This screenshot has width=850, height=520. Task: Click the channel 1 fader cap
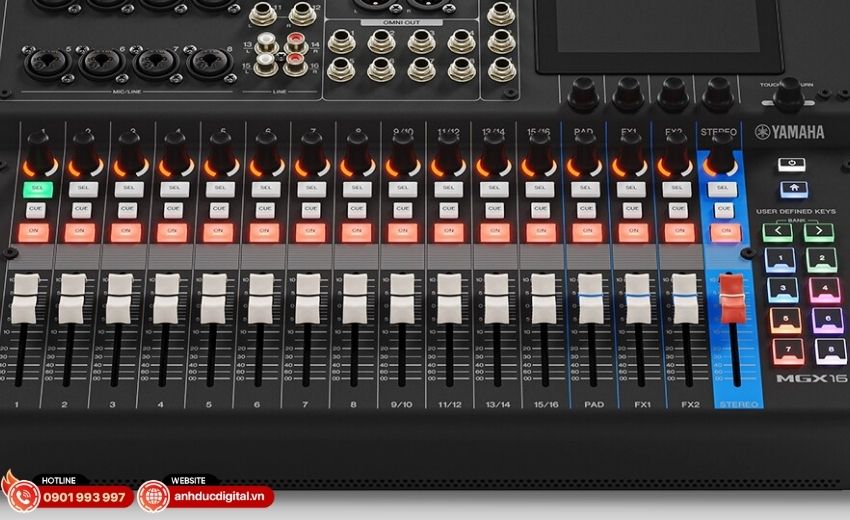coord(25,299)
